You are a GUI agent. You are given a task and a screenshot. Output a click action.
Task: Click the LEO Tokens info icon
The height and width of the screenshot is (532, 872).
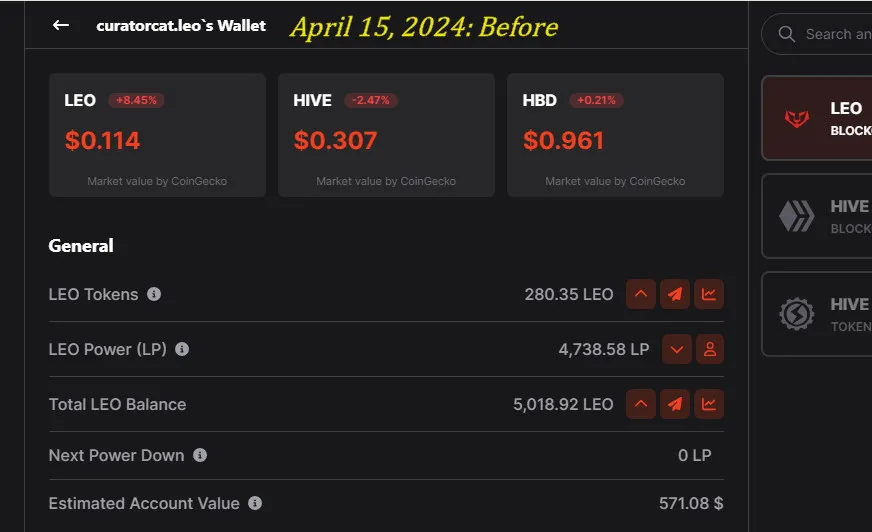coord(154,294)
